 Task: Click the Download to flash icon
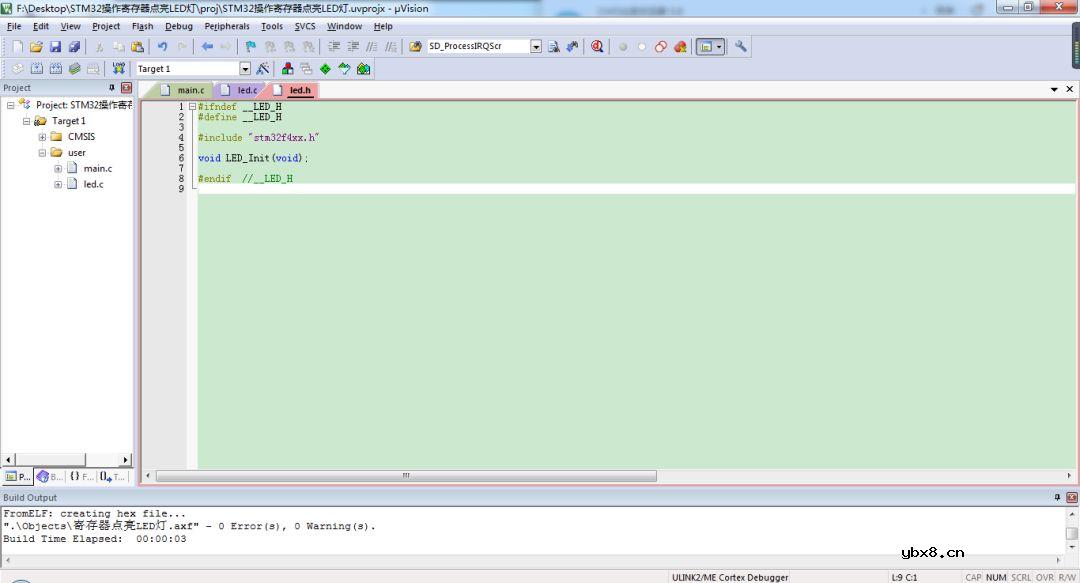coord(118,69)
